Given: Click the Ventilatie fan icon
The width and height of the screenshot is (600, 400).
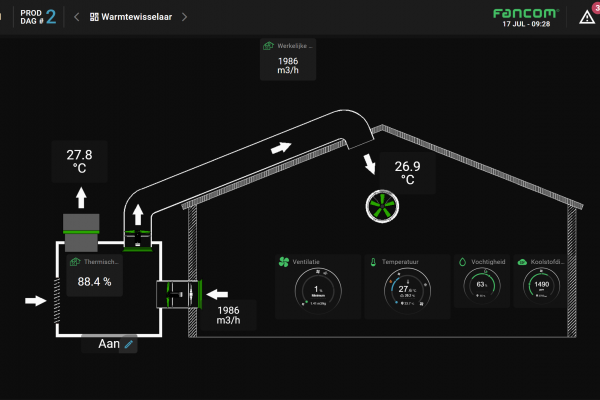Looking at the screenshot, I should click(x=284, y=262).
